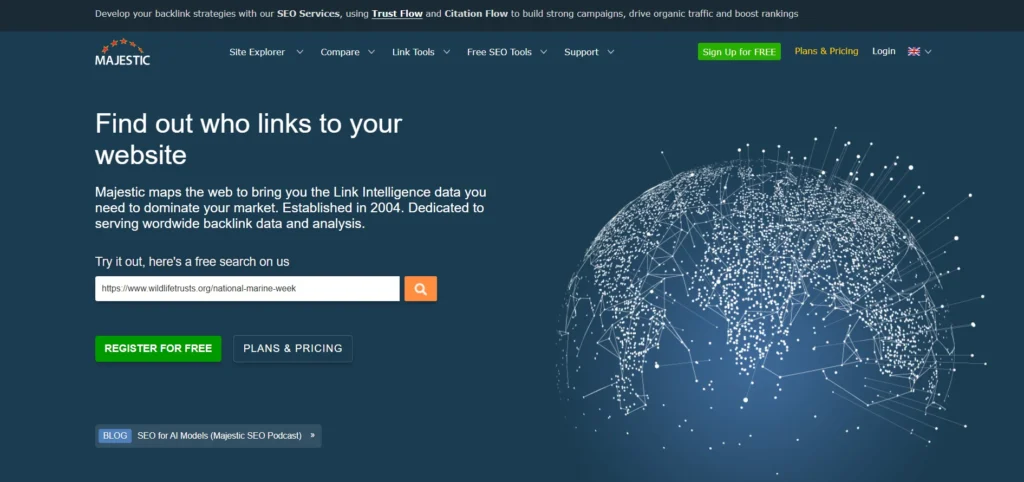
Task: Click the PLANS & PRICING outlined button
Action: coord(293,349)
